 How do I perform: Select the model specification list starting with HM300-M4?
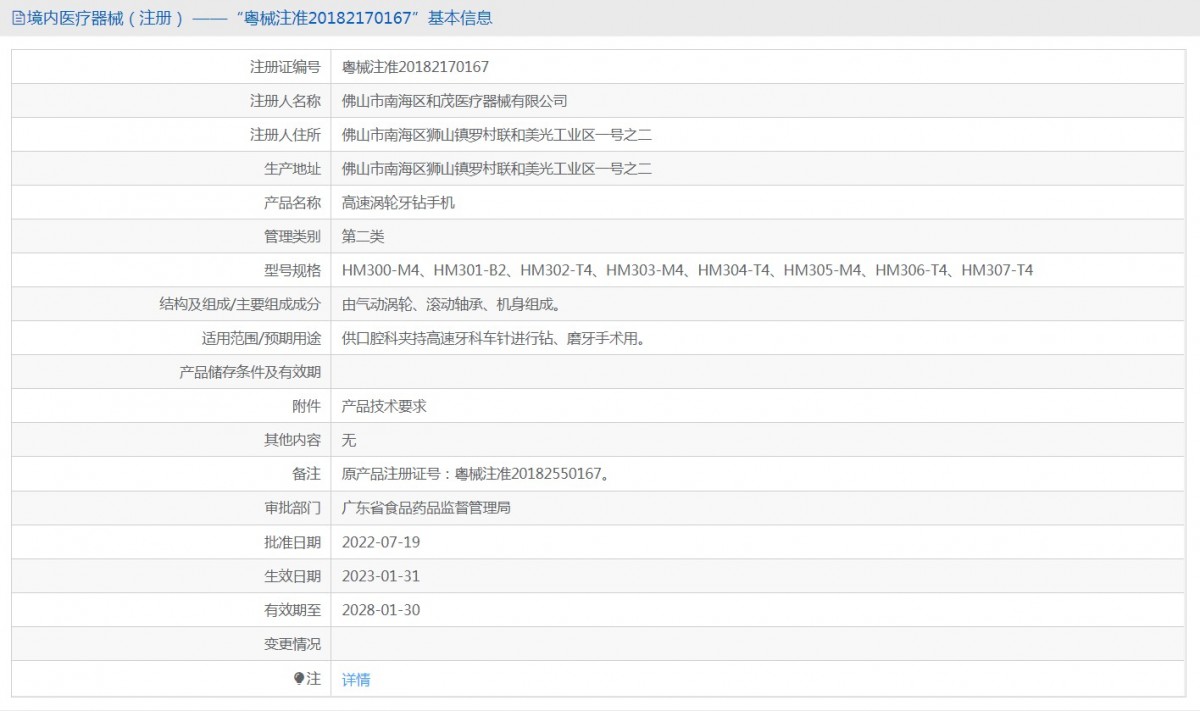(687, 270)
